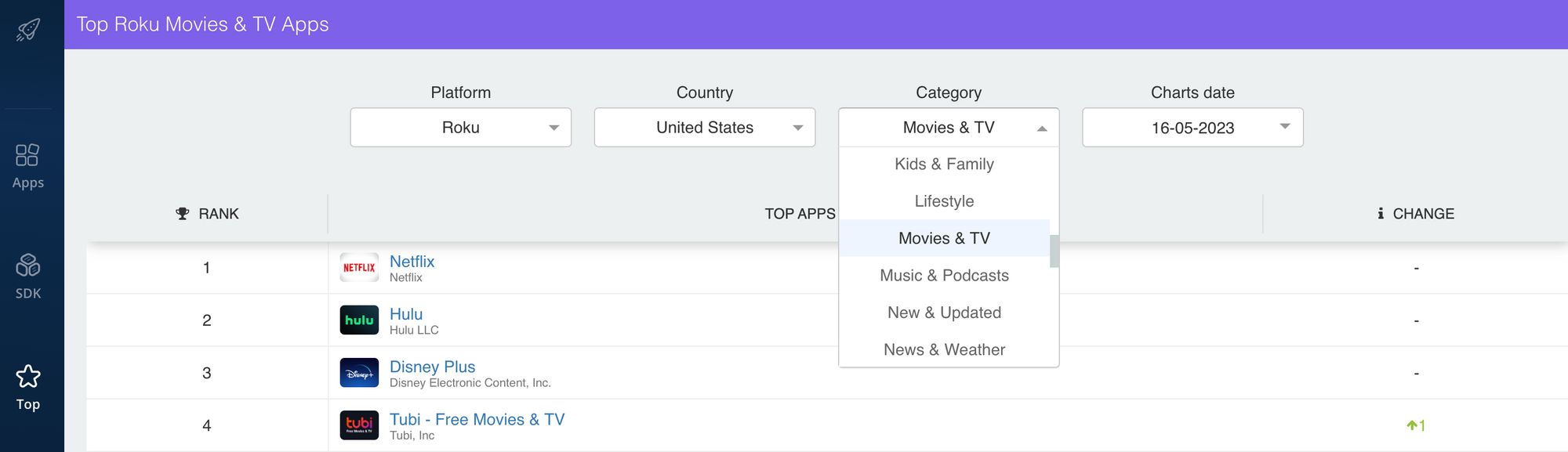Select the highlighted Movies & TV option
This screenshot has width=1568, height=452.
(944, 238)
